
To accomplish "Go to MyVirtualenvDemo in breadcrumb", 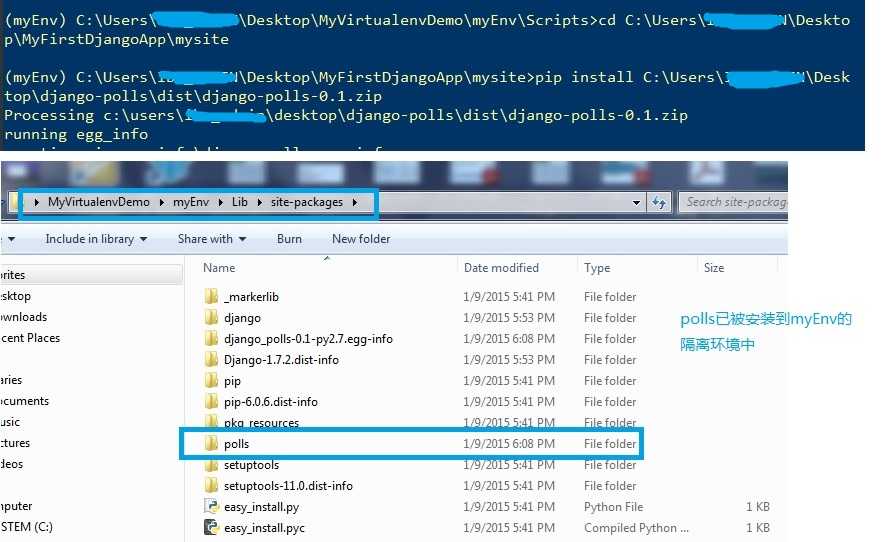I will click(99, 202).
